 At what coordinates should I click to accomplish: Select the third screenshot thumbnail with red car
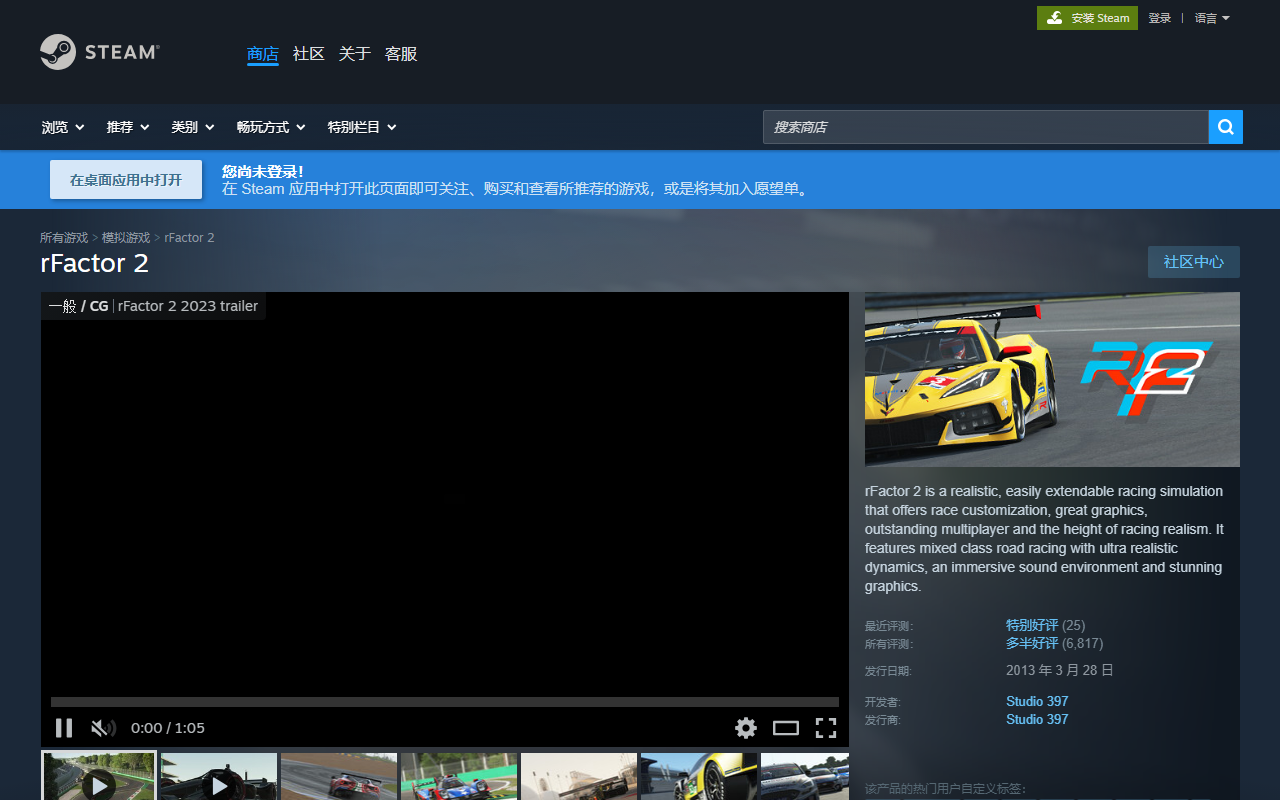click(x=339, y=776)
